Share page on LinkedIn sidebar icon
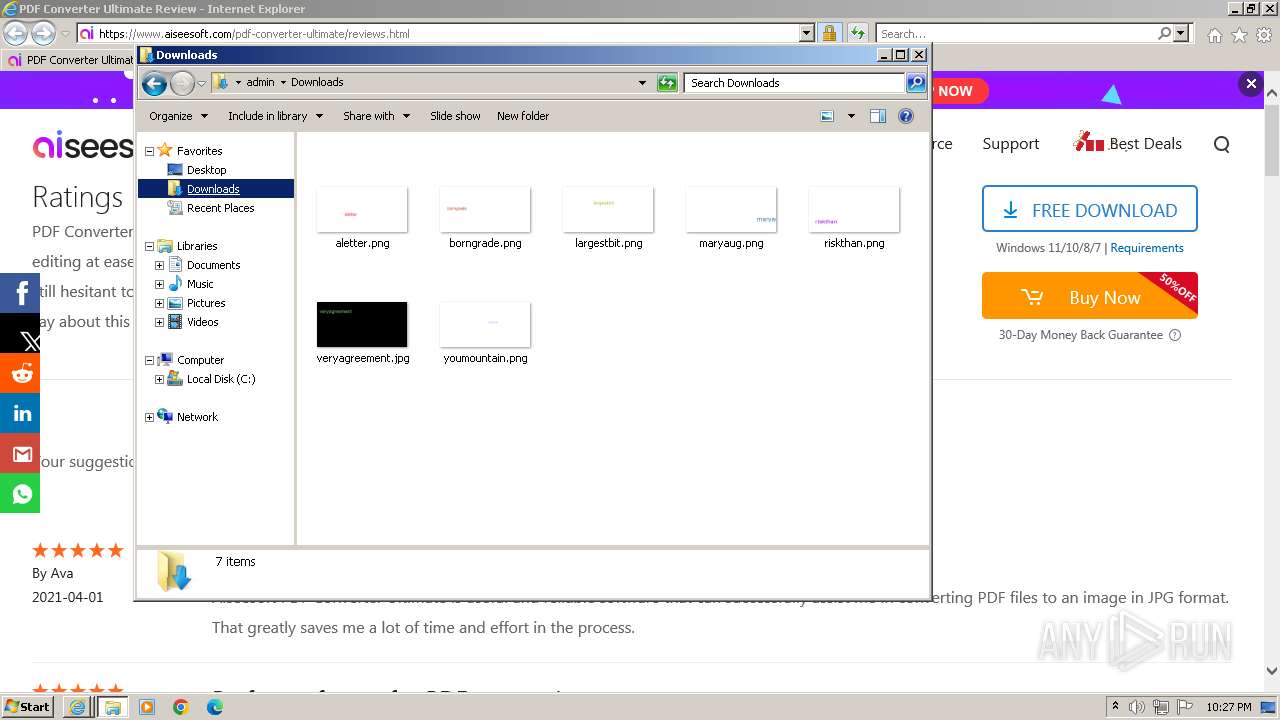This screenshot has width=1280, height=720. [20, 413]
